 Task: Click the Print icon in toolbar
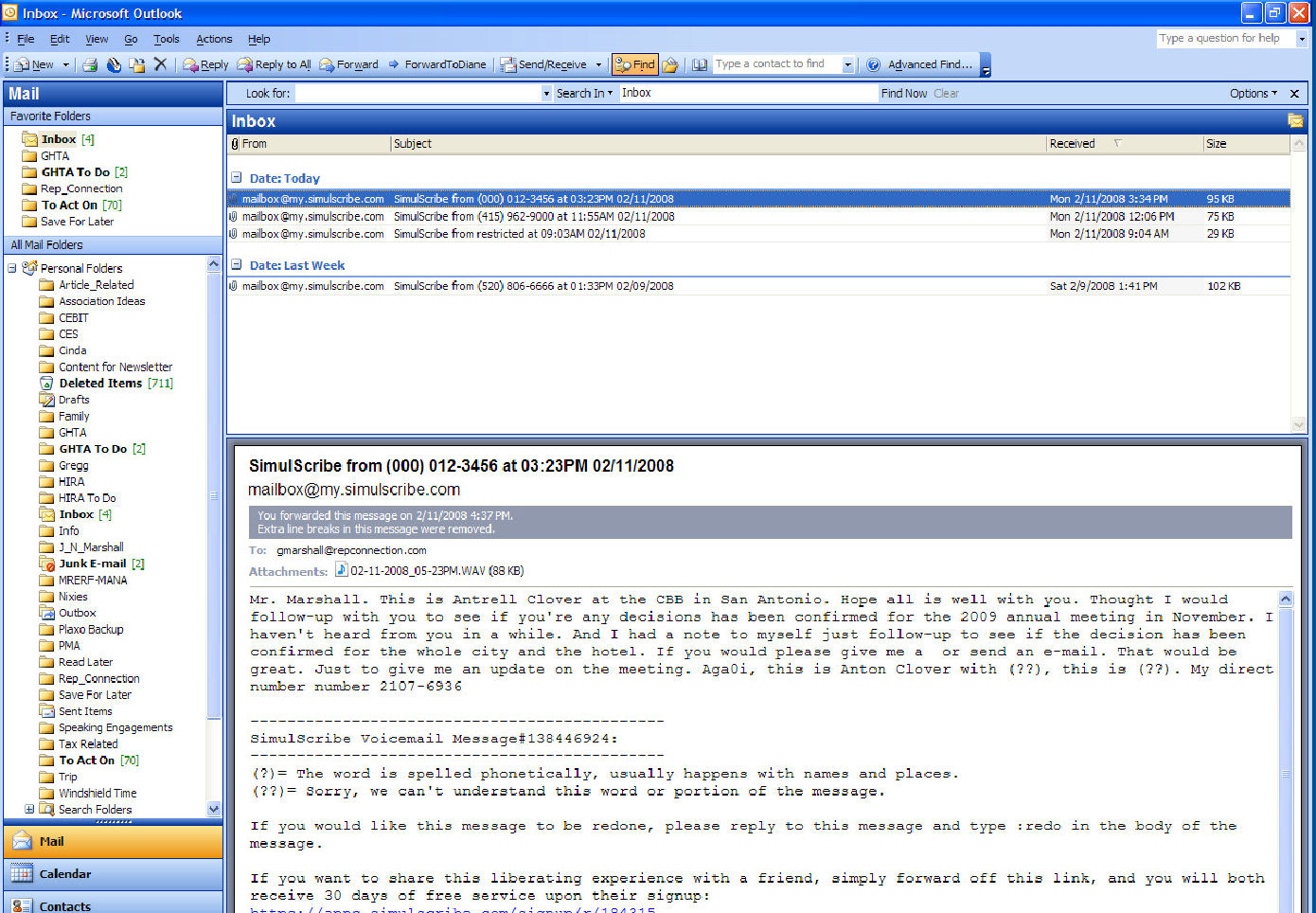pyautogui.click(x=90, y=64)
